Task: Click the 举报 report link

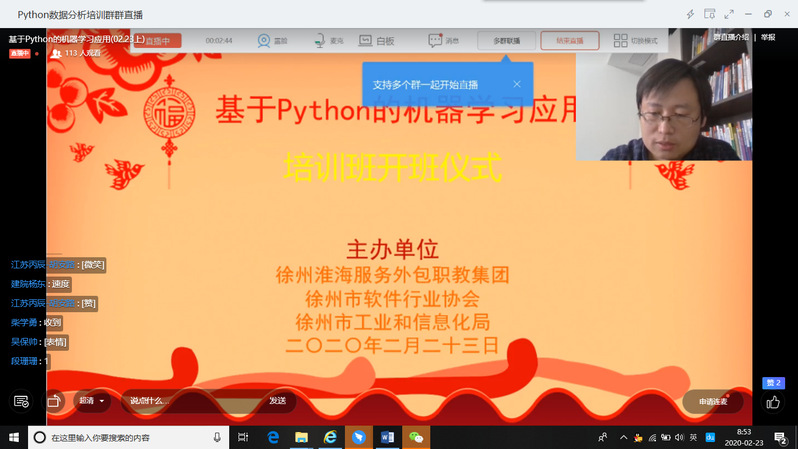Action: click(x=768, y=36)
